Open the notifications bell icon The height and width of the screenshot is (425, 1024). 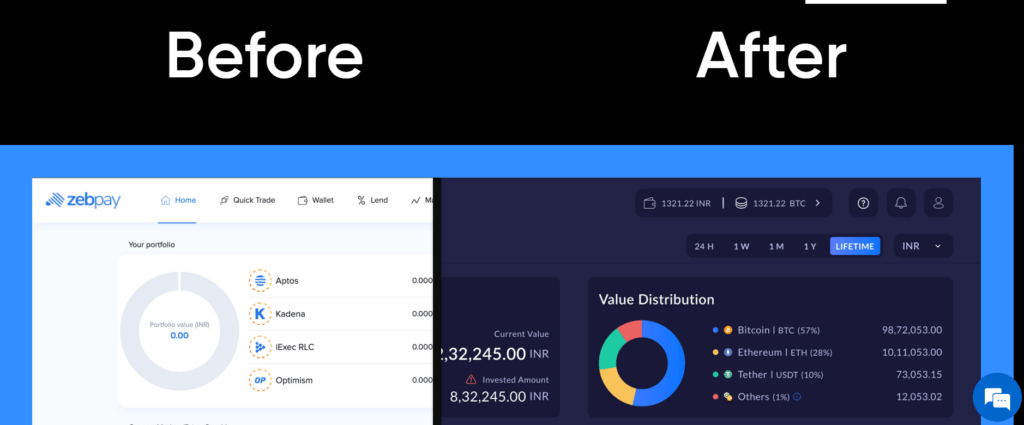click(901, 203)
